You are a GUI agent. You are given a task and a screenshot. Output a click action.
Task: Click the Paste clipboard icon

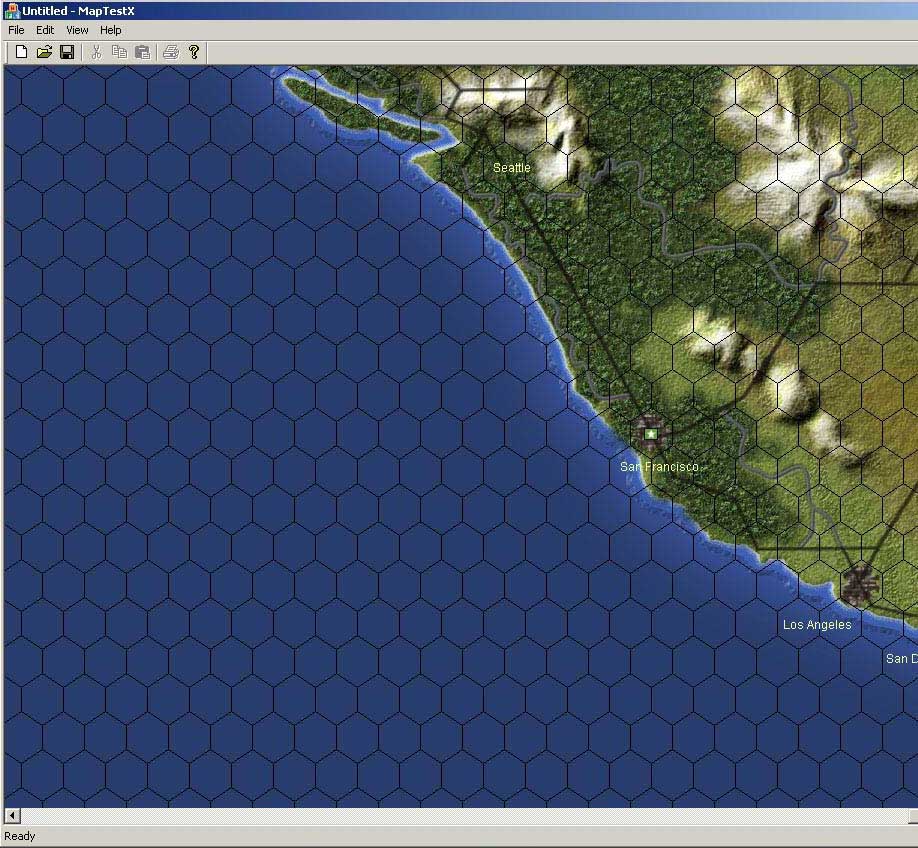coord(142,52)
